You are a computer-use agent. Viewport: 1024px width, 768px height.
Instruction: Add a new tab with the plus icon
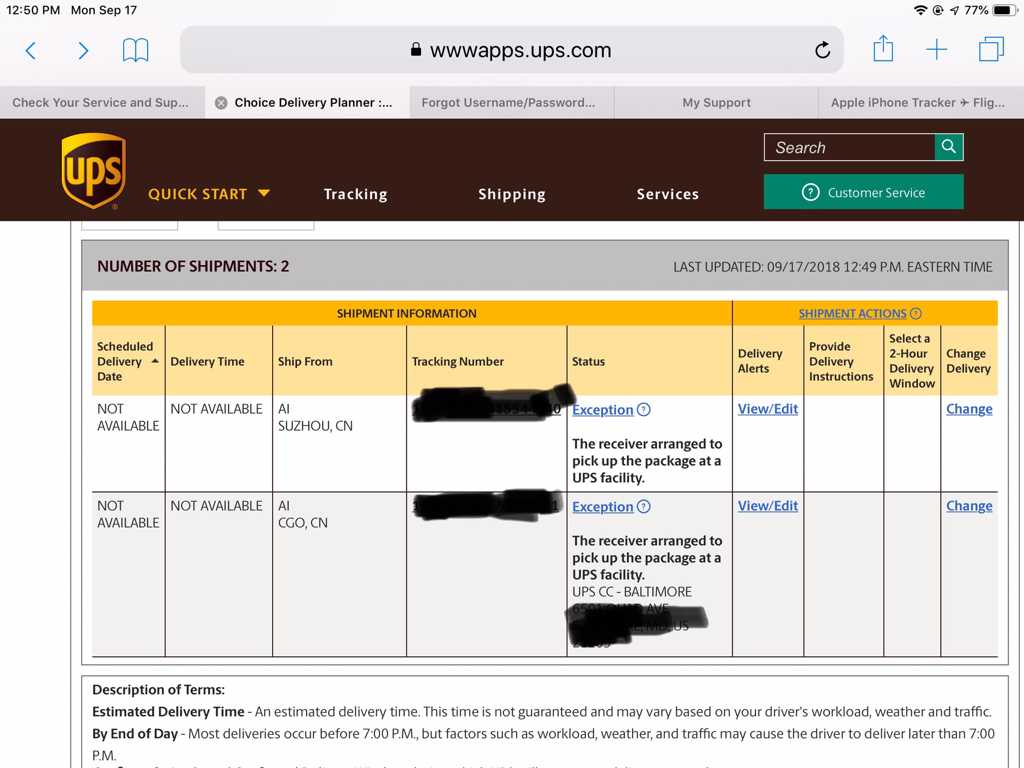click(x=936, y=50)
